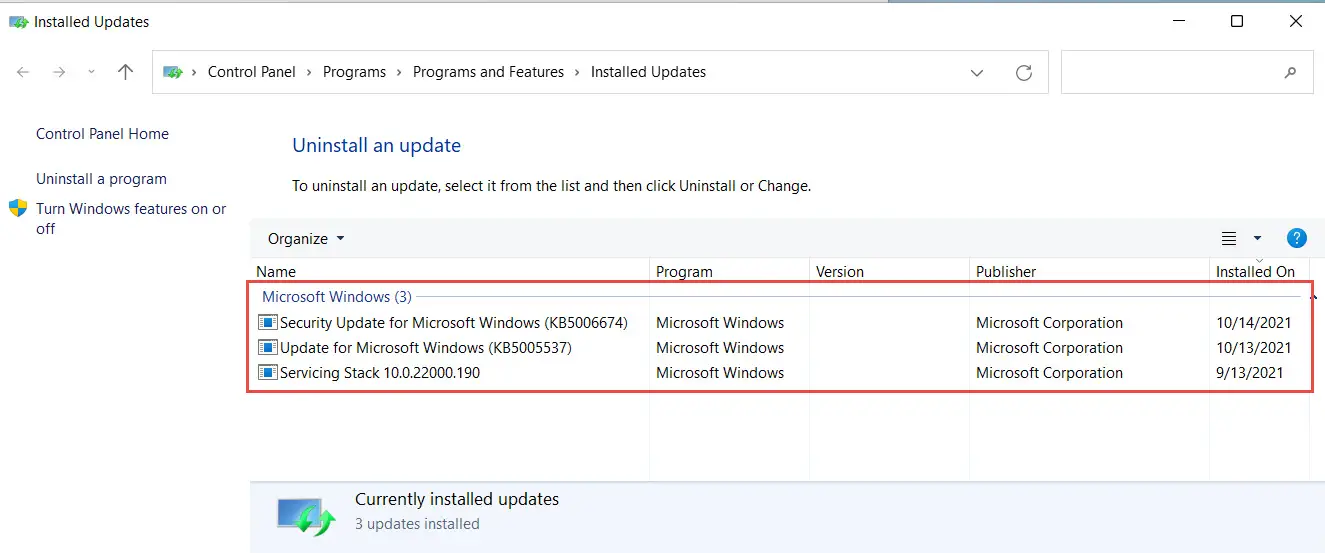Refresh the Installed Updates list
Screen dimensions: 1325x553
pyautogui.click(x=1023, y=72)
